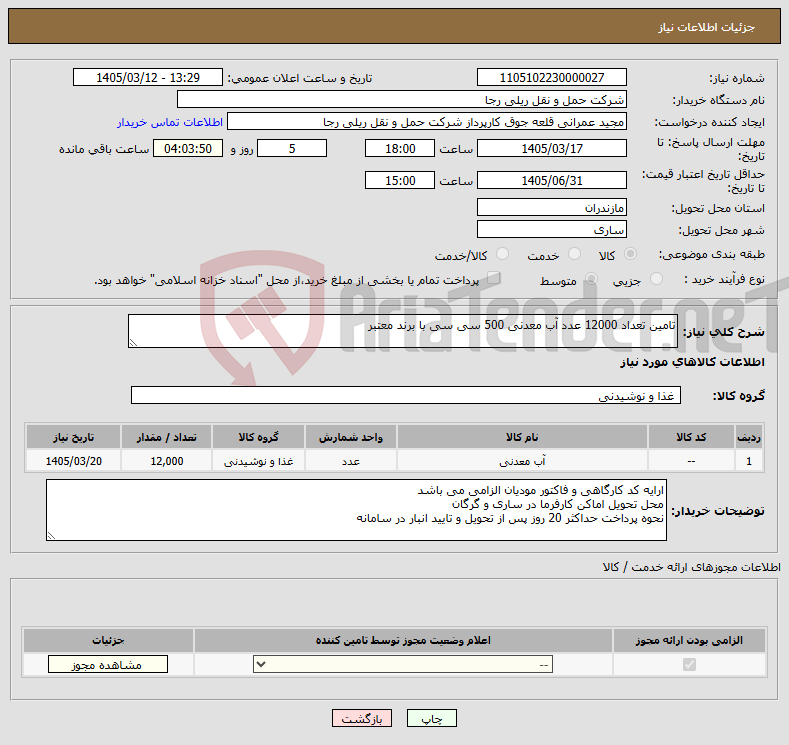Click the چاپ print button
This screenshot has width=789, height=745.
[x=432, y=718]
